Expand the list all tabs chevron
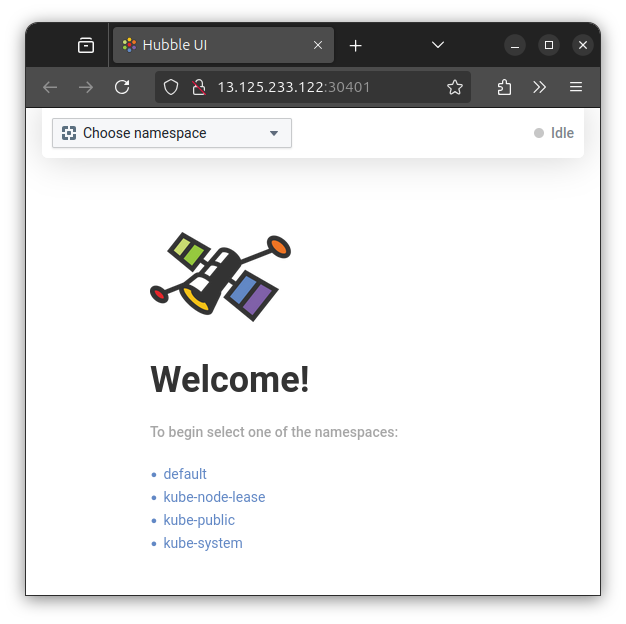The height and width of the screenshot is (624, 626). tap(438, 45)
